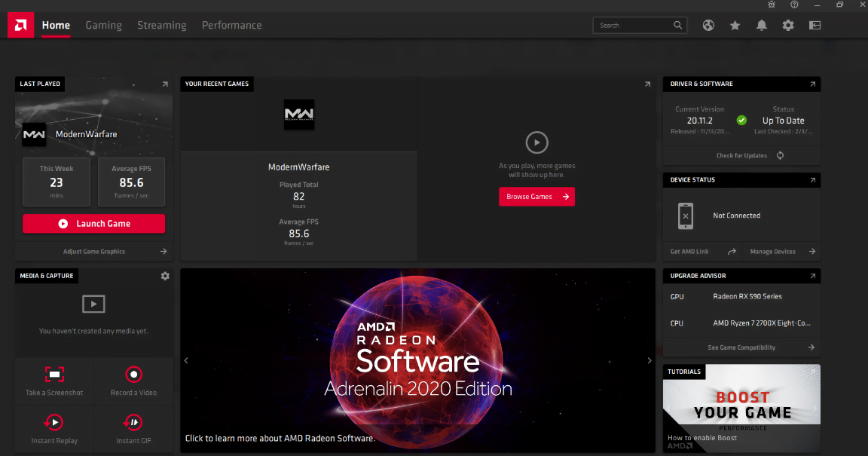Click the Instant GIF icon

pos(133,422)
